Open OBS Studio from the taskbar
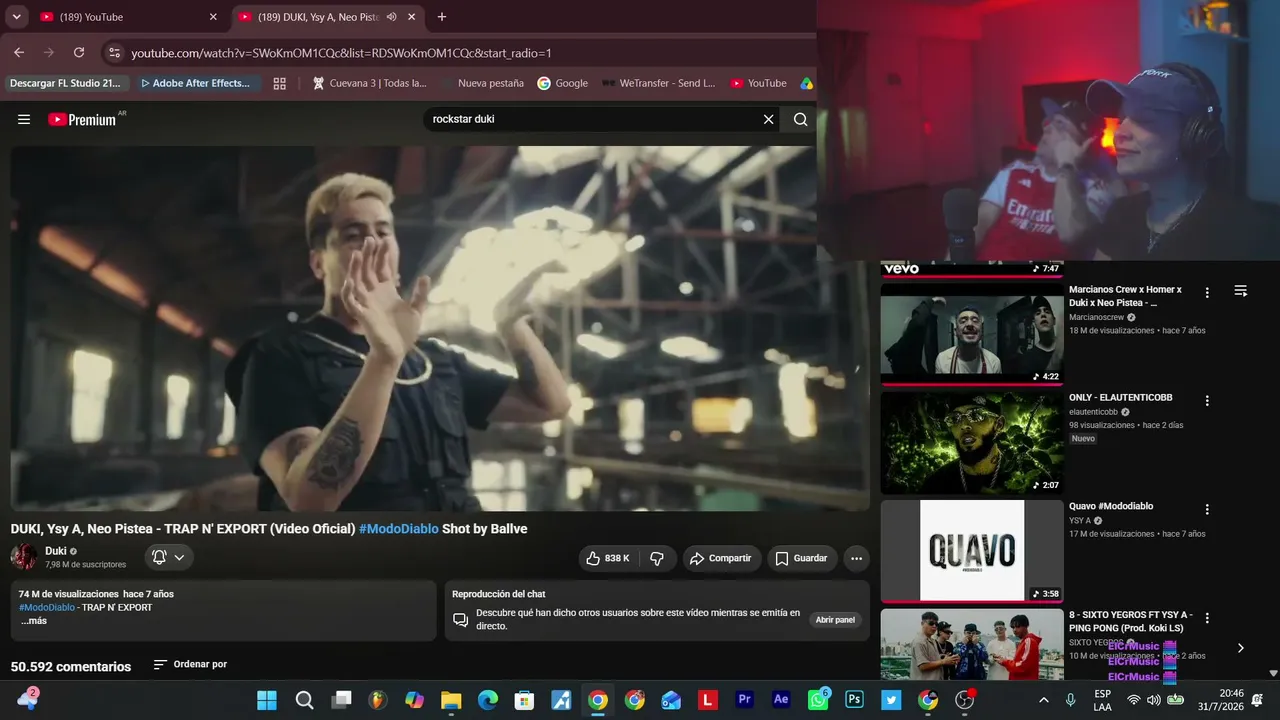The width and height of the screenshot is (1280, 720). tap(965, 700)
